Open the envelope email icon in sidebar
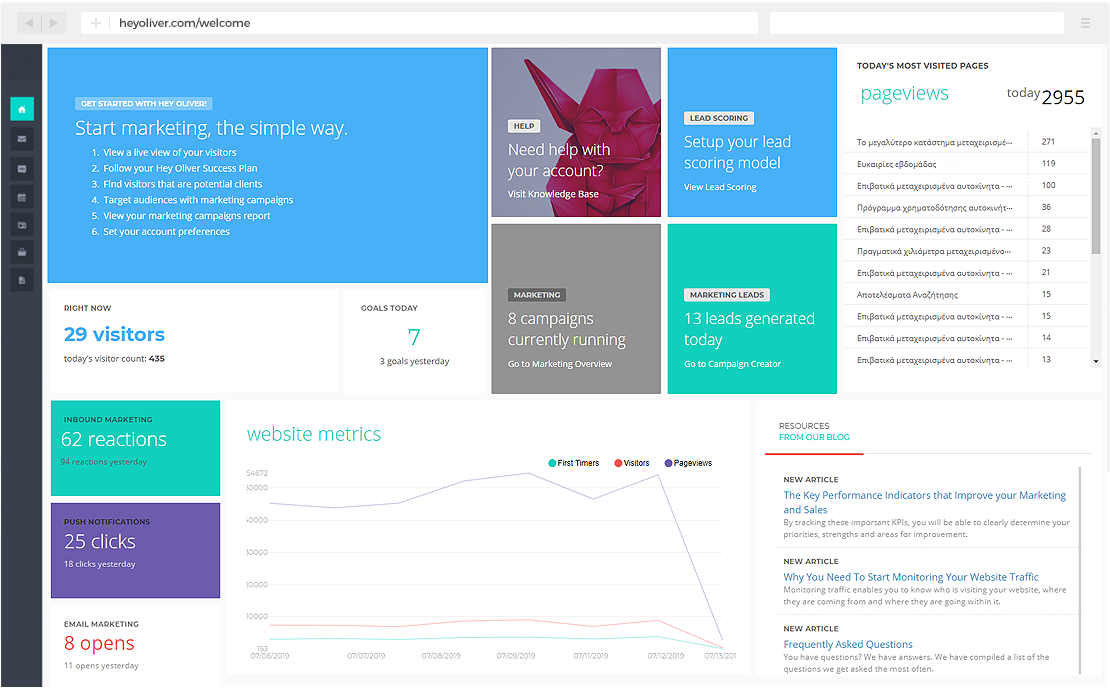 (x=22, y=139)
